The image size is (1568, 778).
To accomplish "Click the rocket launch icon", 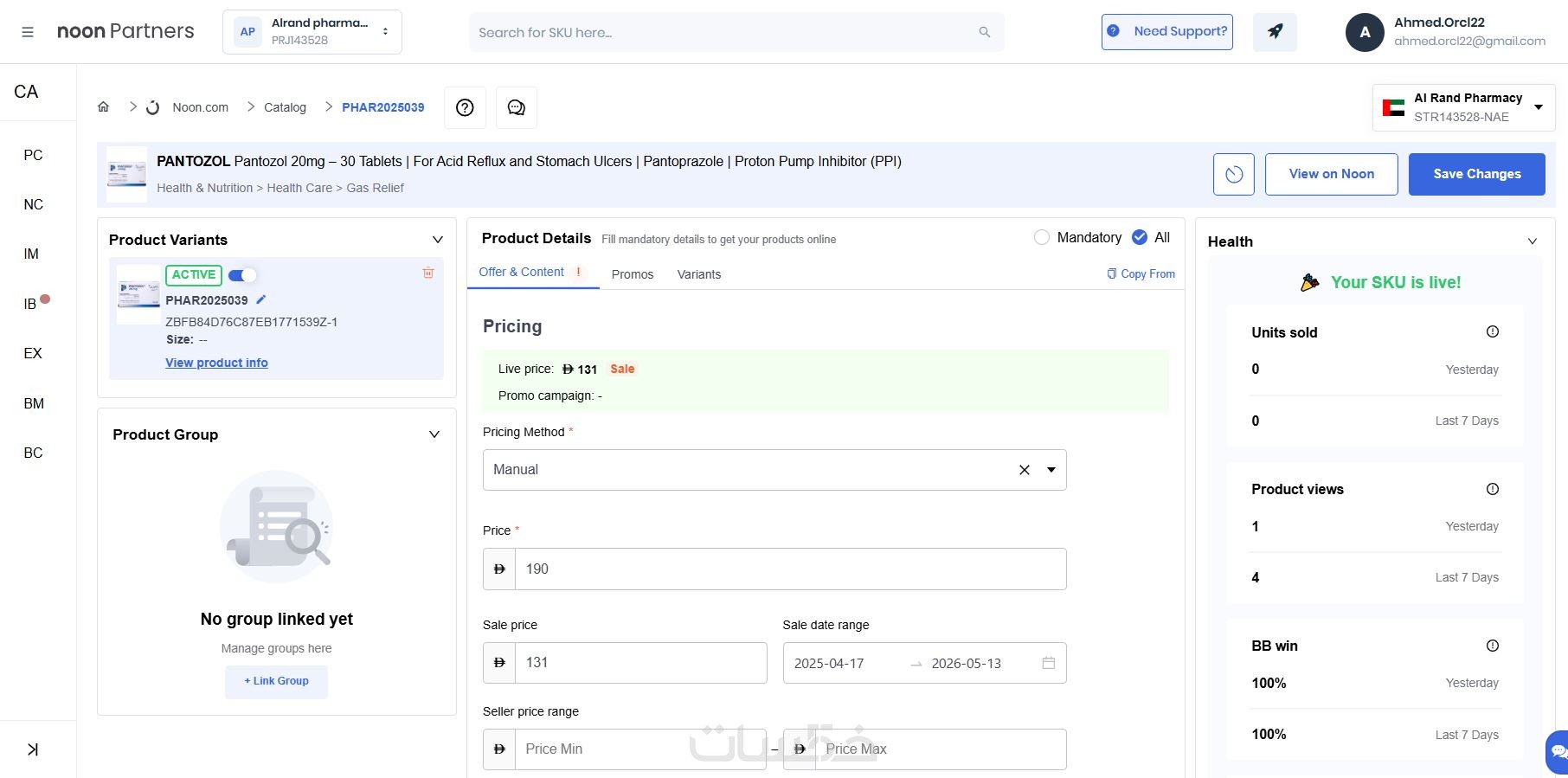I will (1275, 32).
